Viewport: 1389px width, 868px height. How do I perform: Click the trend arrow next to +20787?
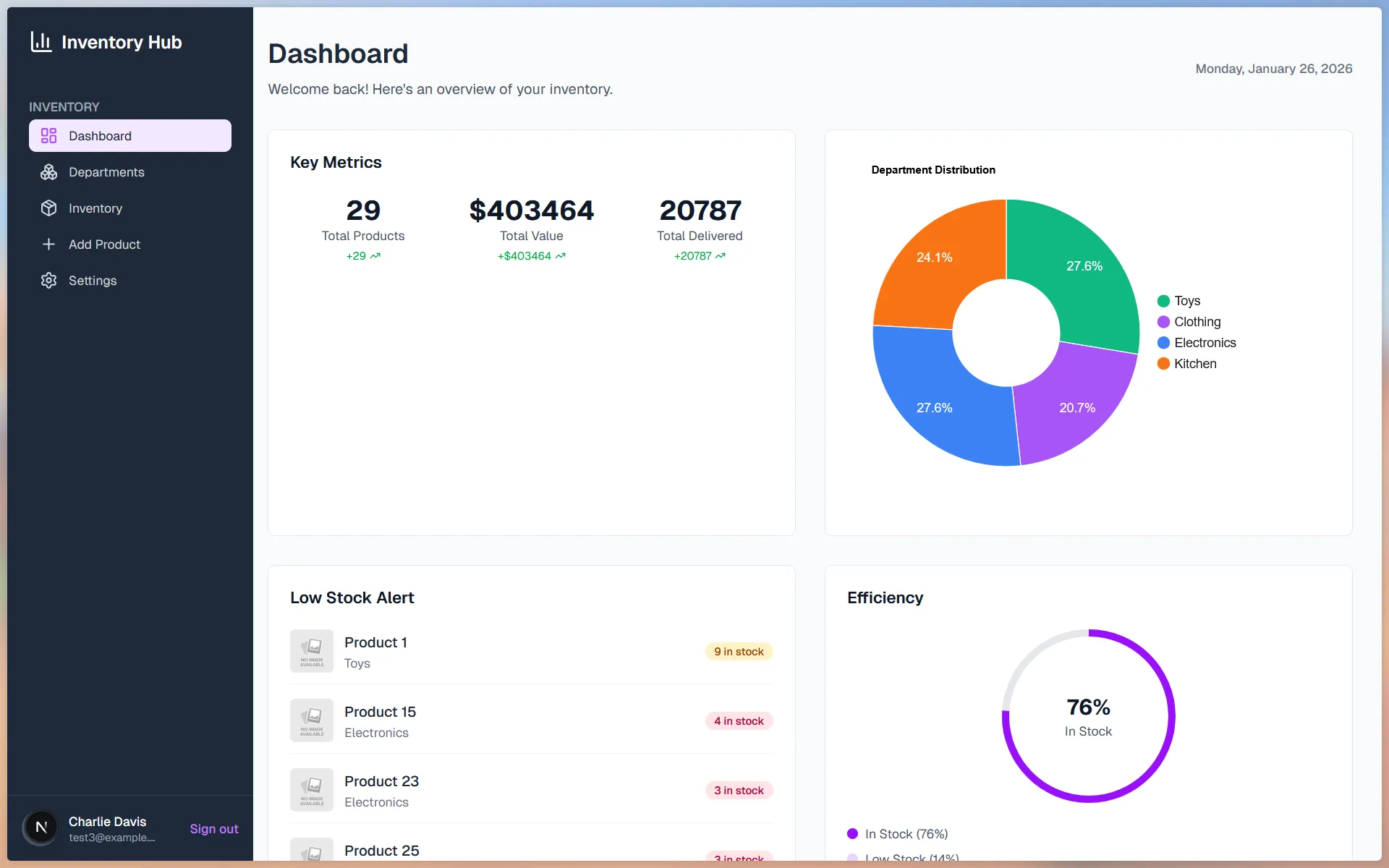pos(721,256)
